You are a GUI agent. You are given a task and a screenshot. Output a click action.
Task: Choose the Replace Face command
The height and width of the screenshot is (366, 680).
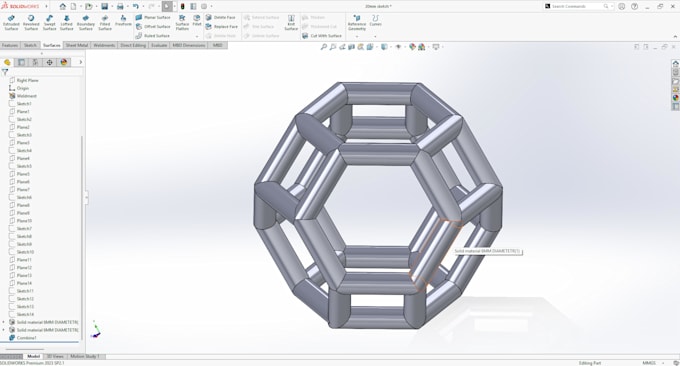[x=222, y=26]
